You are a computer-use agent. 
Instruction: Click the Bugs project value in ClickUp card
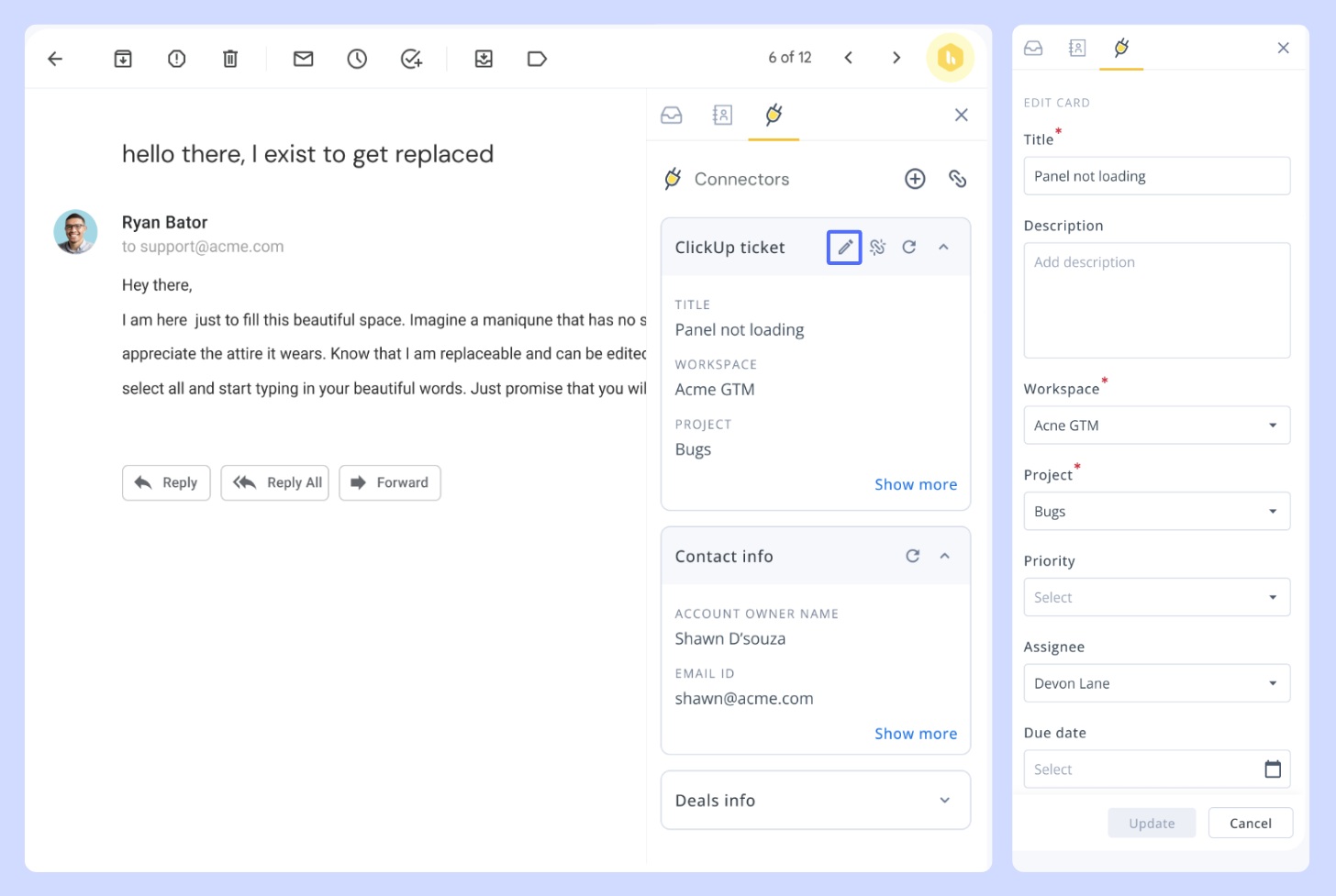693,449
